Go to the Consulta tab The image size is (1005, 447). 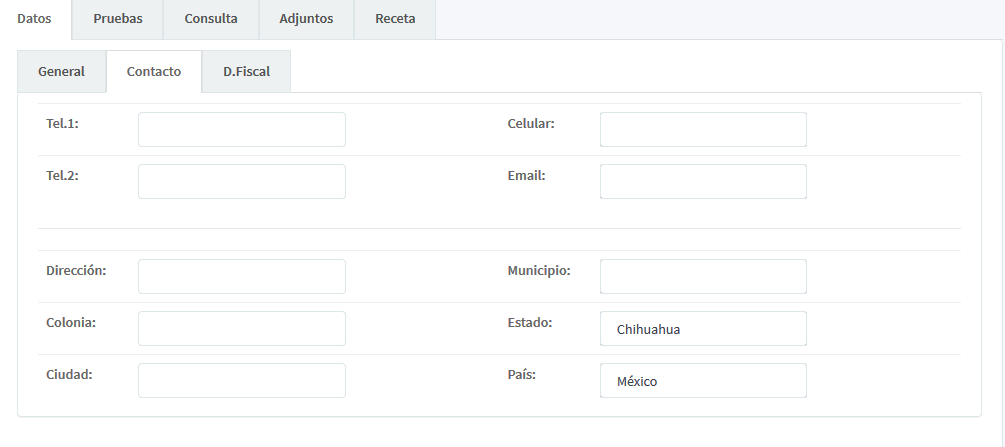[x=211, y=19]
